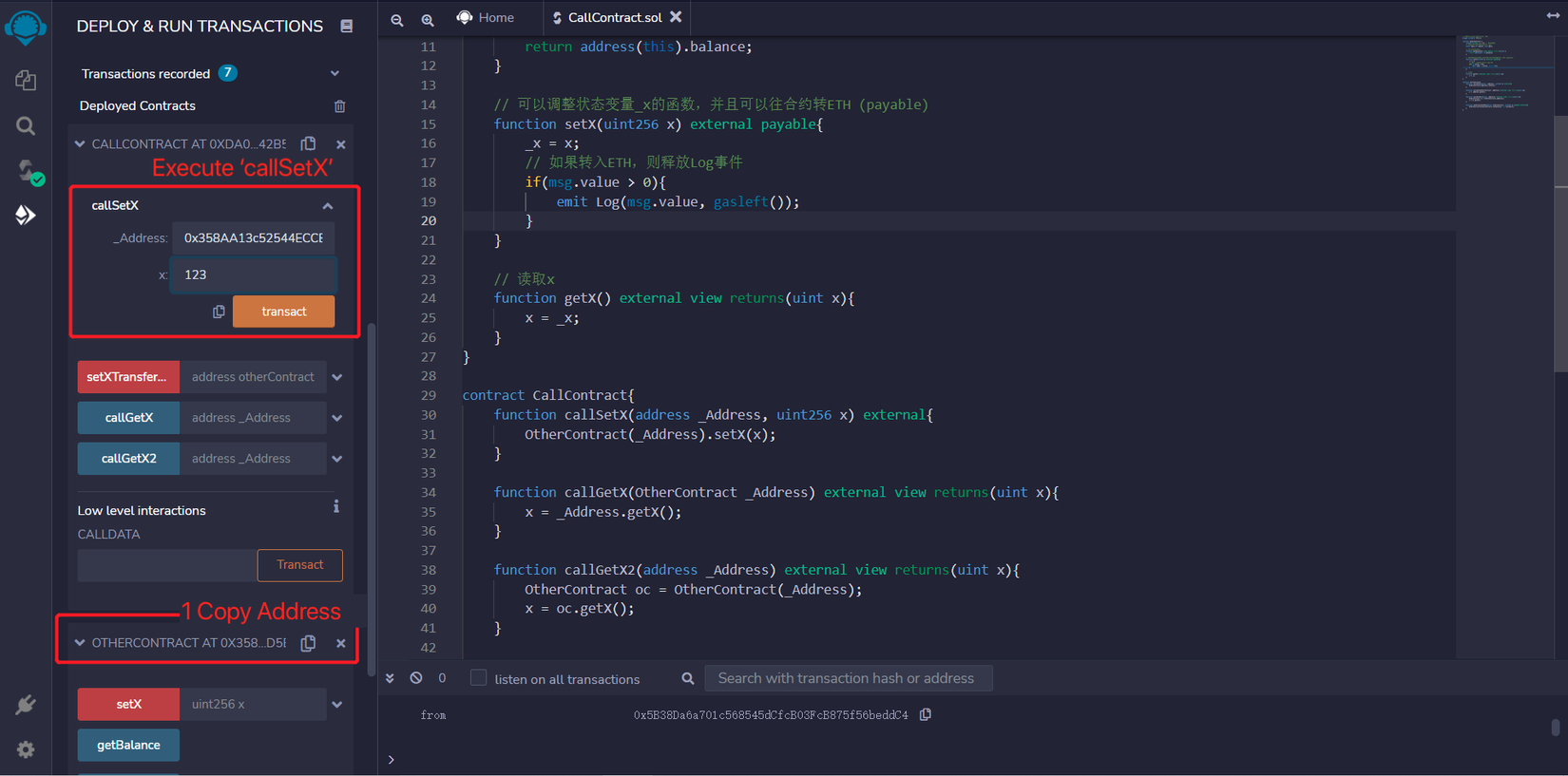Enable listen on all transactions checkbox
The width and height of the screenshot is (1568, 776).
[x=479, y=678]
